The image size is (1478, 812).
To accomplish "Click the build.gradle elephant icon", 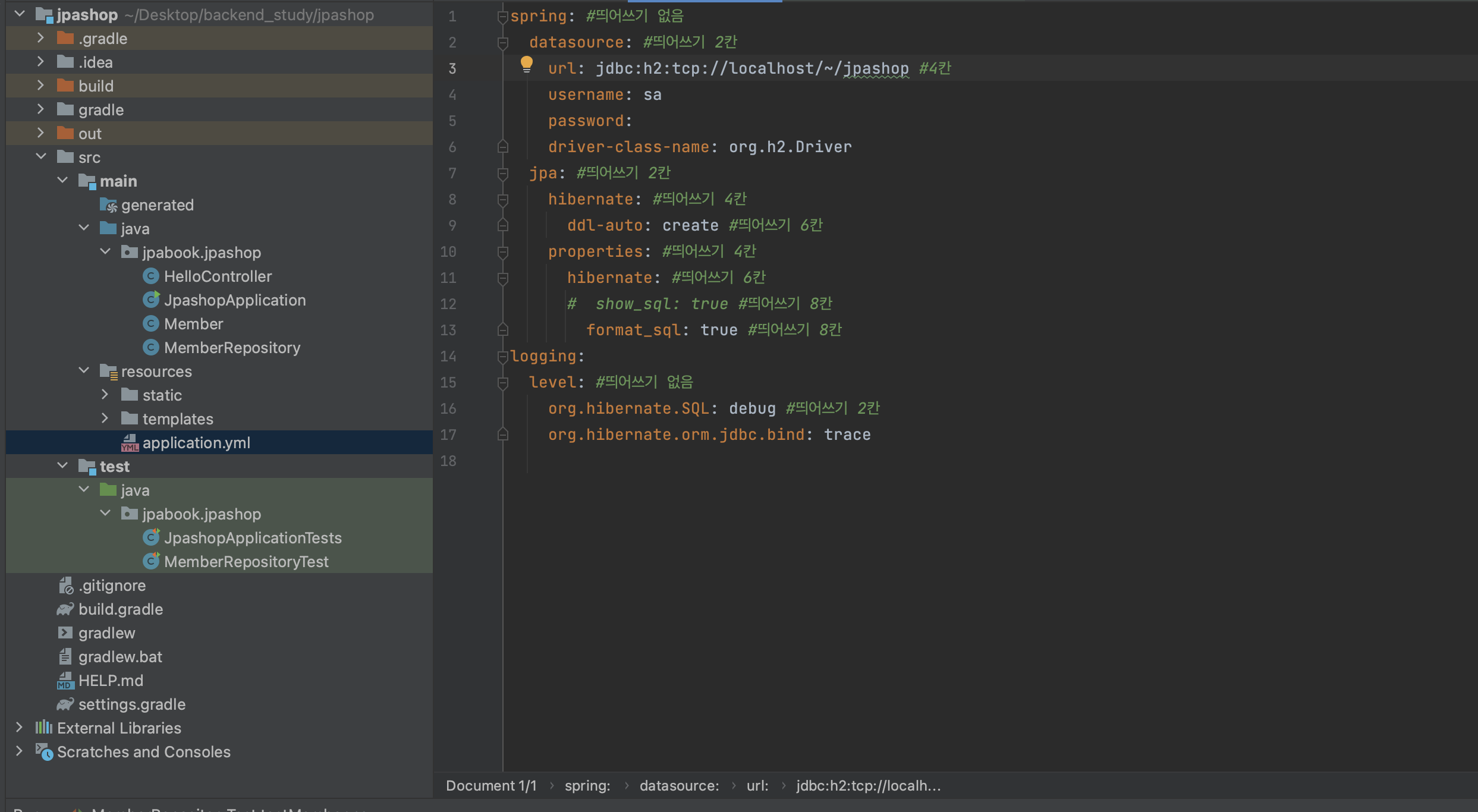I will coord(65,609).
